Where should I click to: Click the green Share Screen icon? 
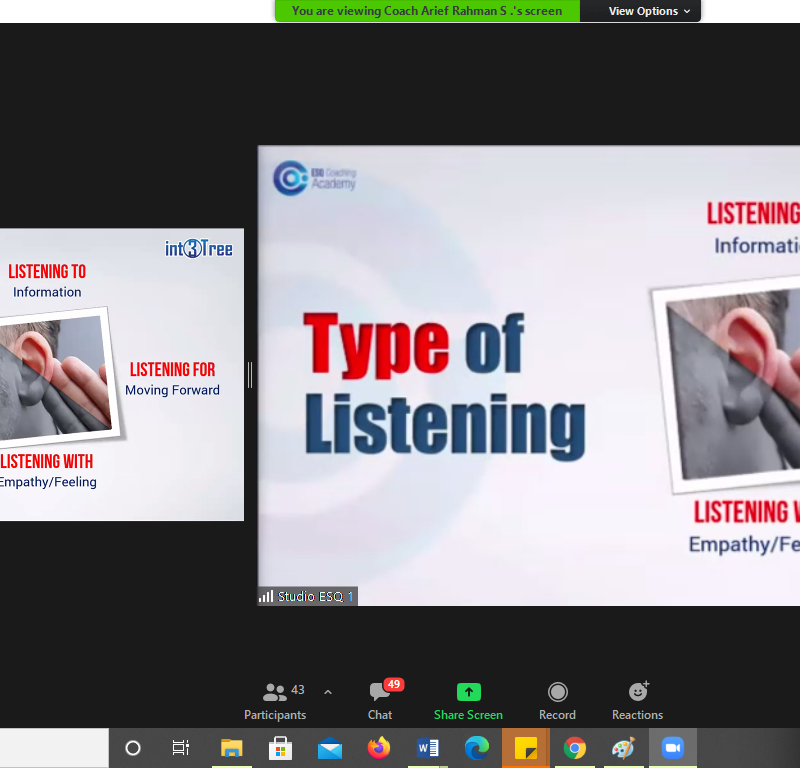pyautogui.click(x=468, y=701)
